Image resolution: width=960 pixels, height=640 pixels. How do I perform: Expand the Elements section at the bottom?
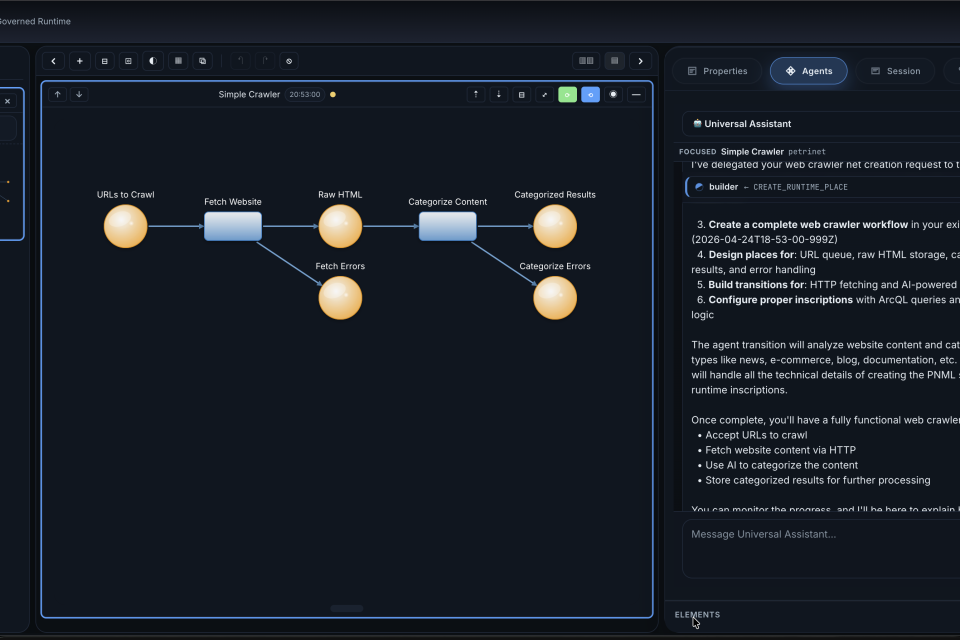point(697,615)
